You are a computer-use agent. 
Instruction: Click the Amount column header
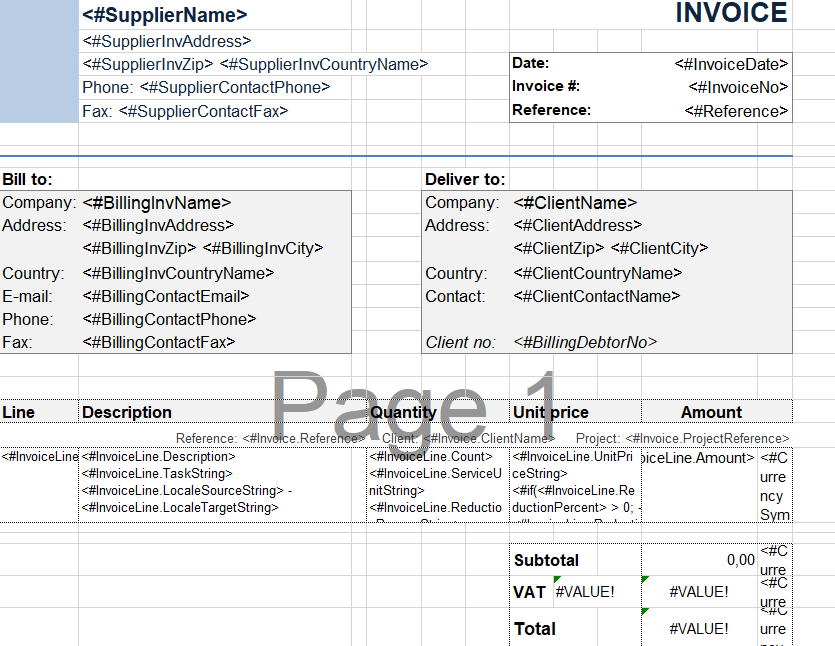coord(711,412)
